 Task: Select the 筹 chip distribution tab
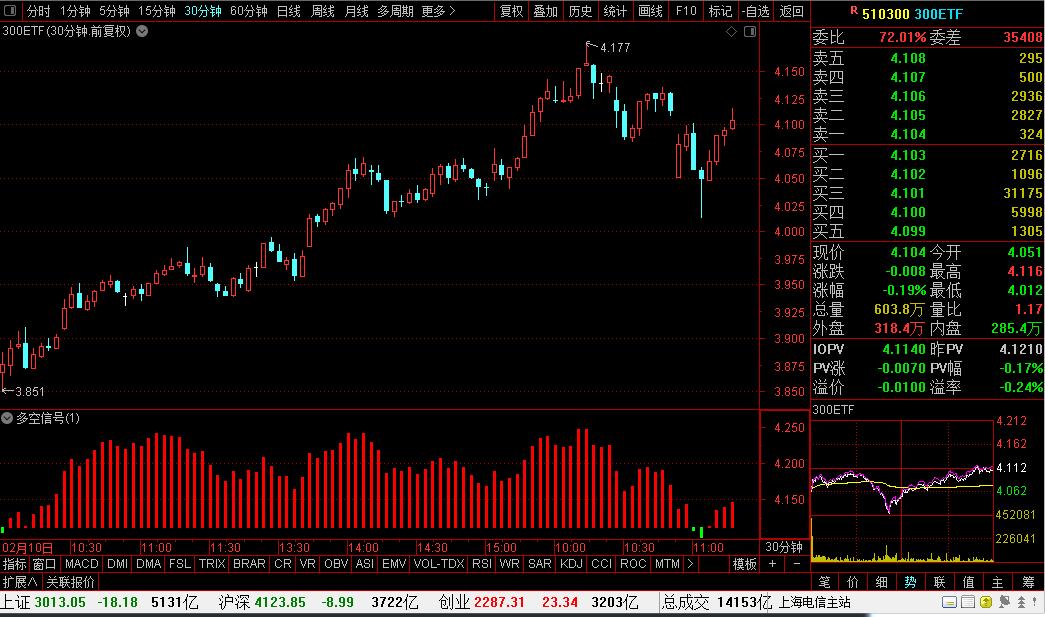[1028, 582]
